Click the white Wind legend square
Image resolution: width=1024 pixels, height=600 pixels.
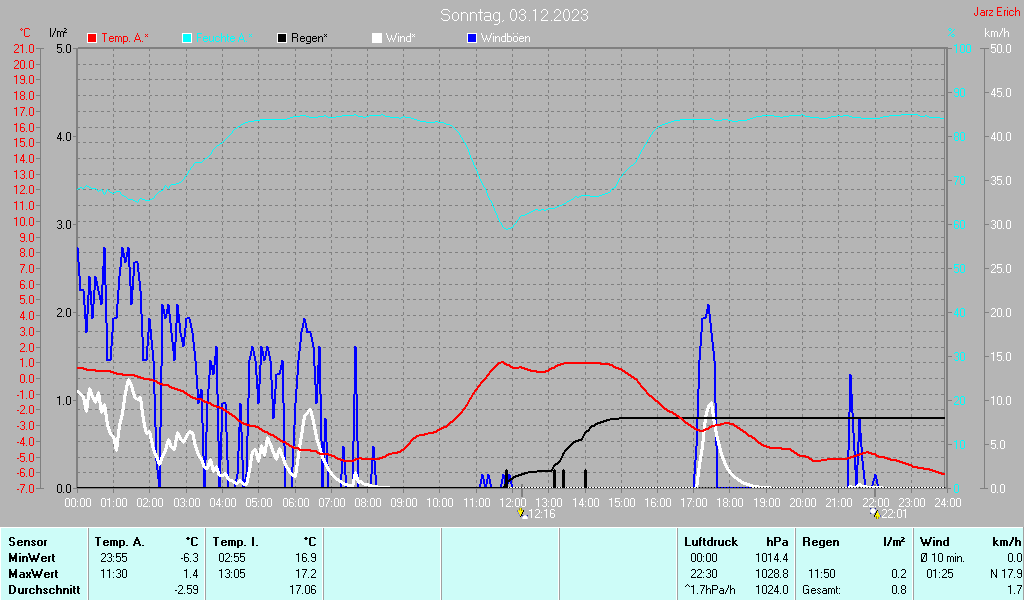pyautogui.click(x=377, y=39)
